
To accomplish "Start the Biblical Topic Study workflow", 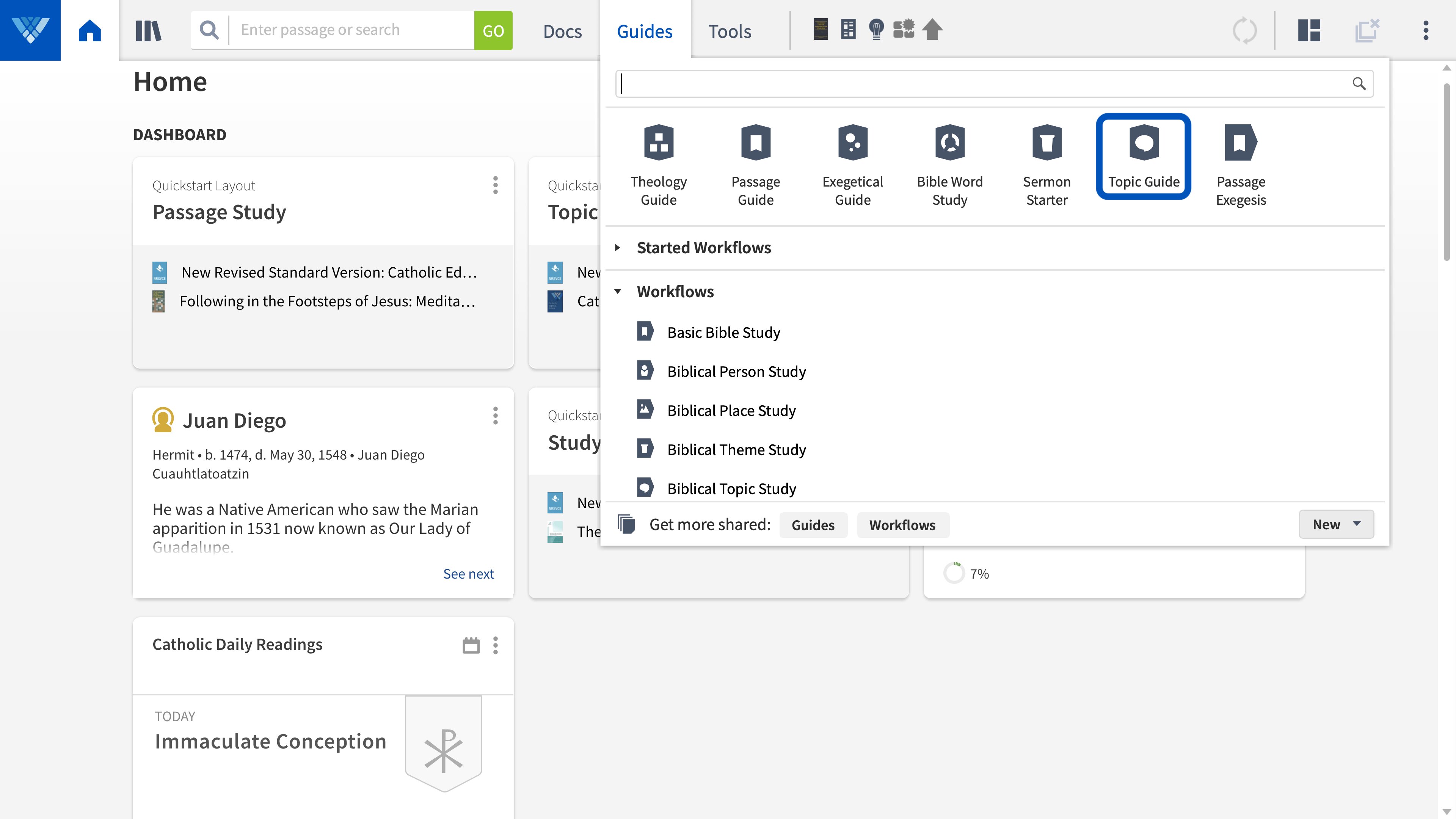I will point(716,488).
